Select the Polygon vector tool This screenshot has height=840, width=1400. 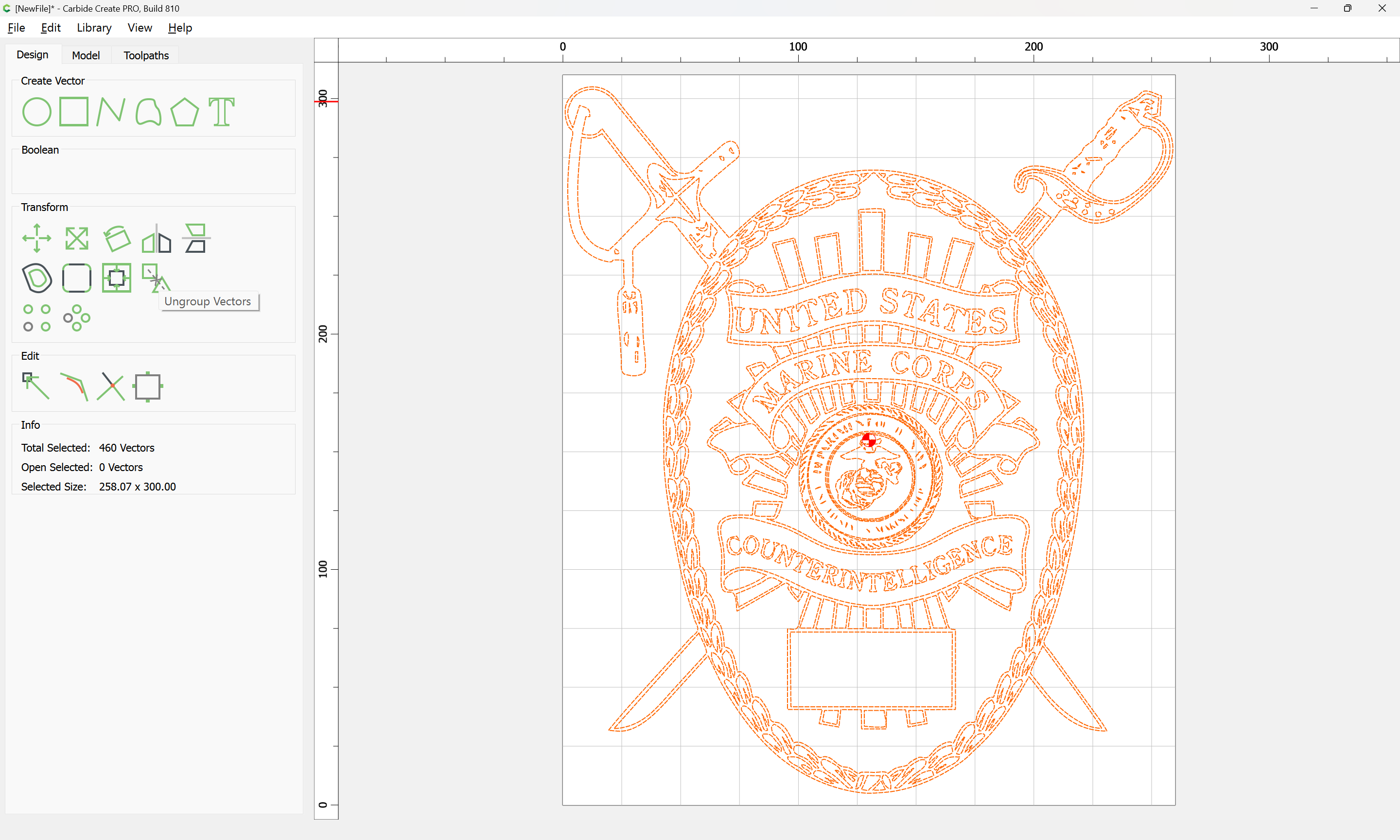184,111
